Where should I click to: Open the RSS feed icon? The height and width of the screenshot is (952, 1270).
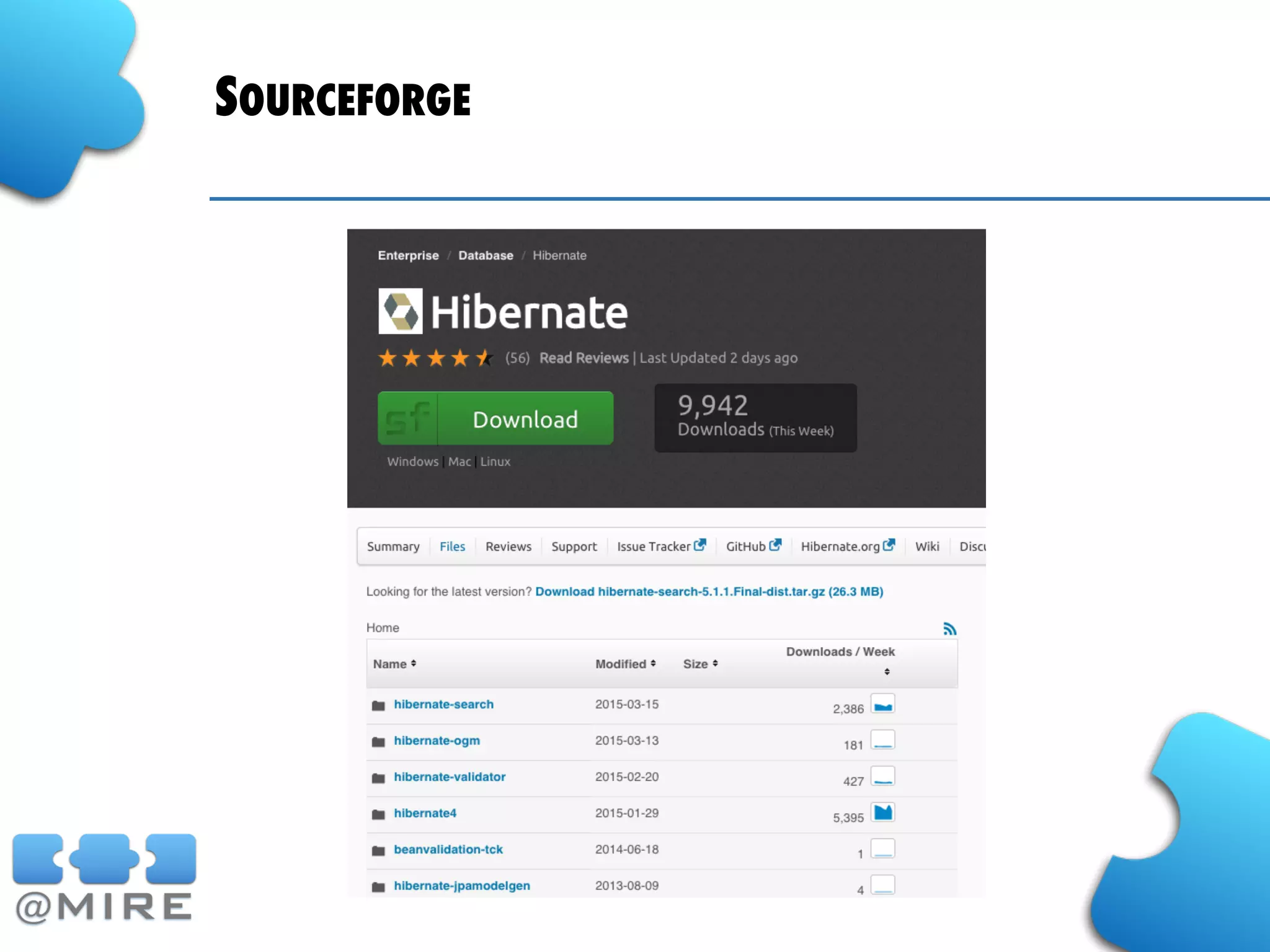[949, 628]
